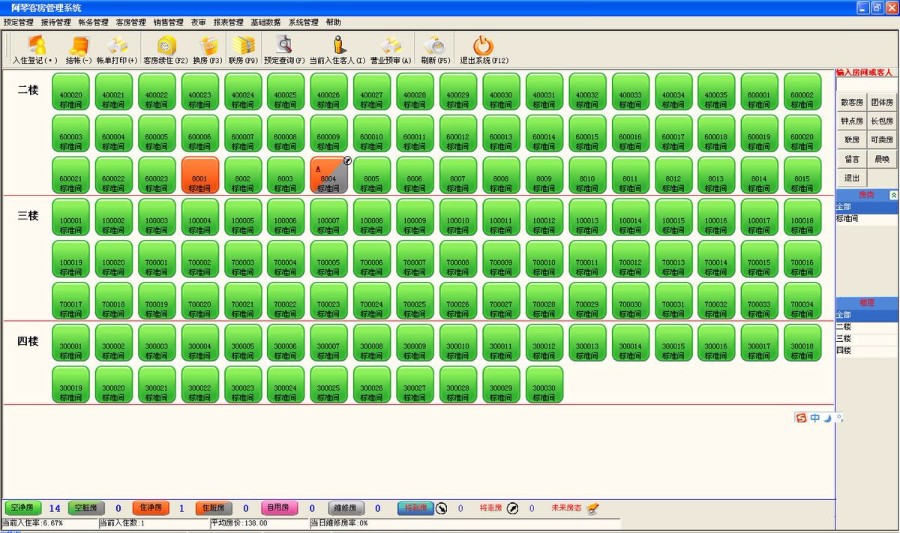Click 客房续住 (F2) clock icon

tap(166, 45)
